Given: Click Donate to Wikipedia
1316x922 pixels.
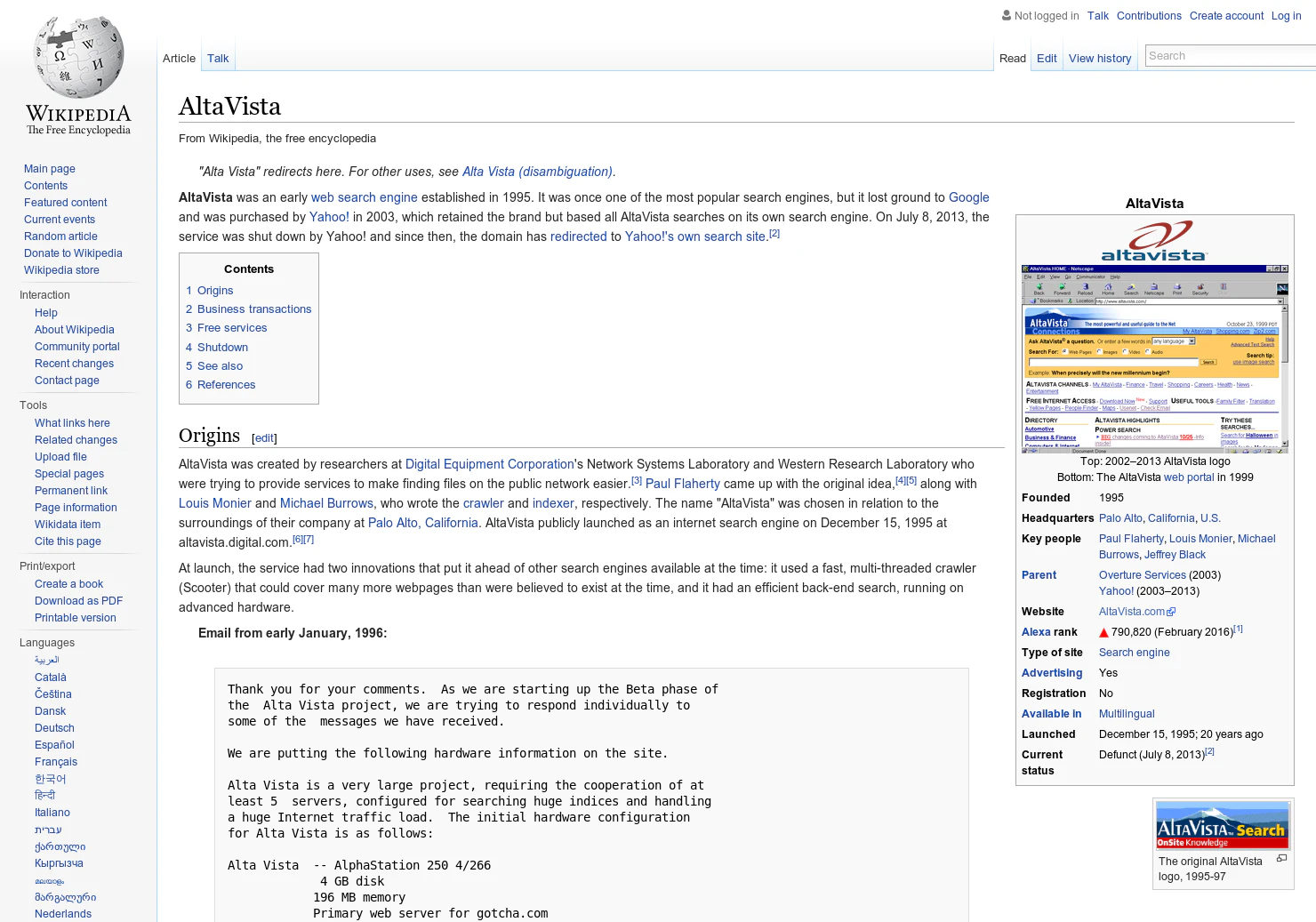Looking at the screenshot, I should [73, 253].
